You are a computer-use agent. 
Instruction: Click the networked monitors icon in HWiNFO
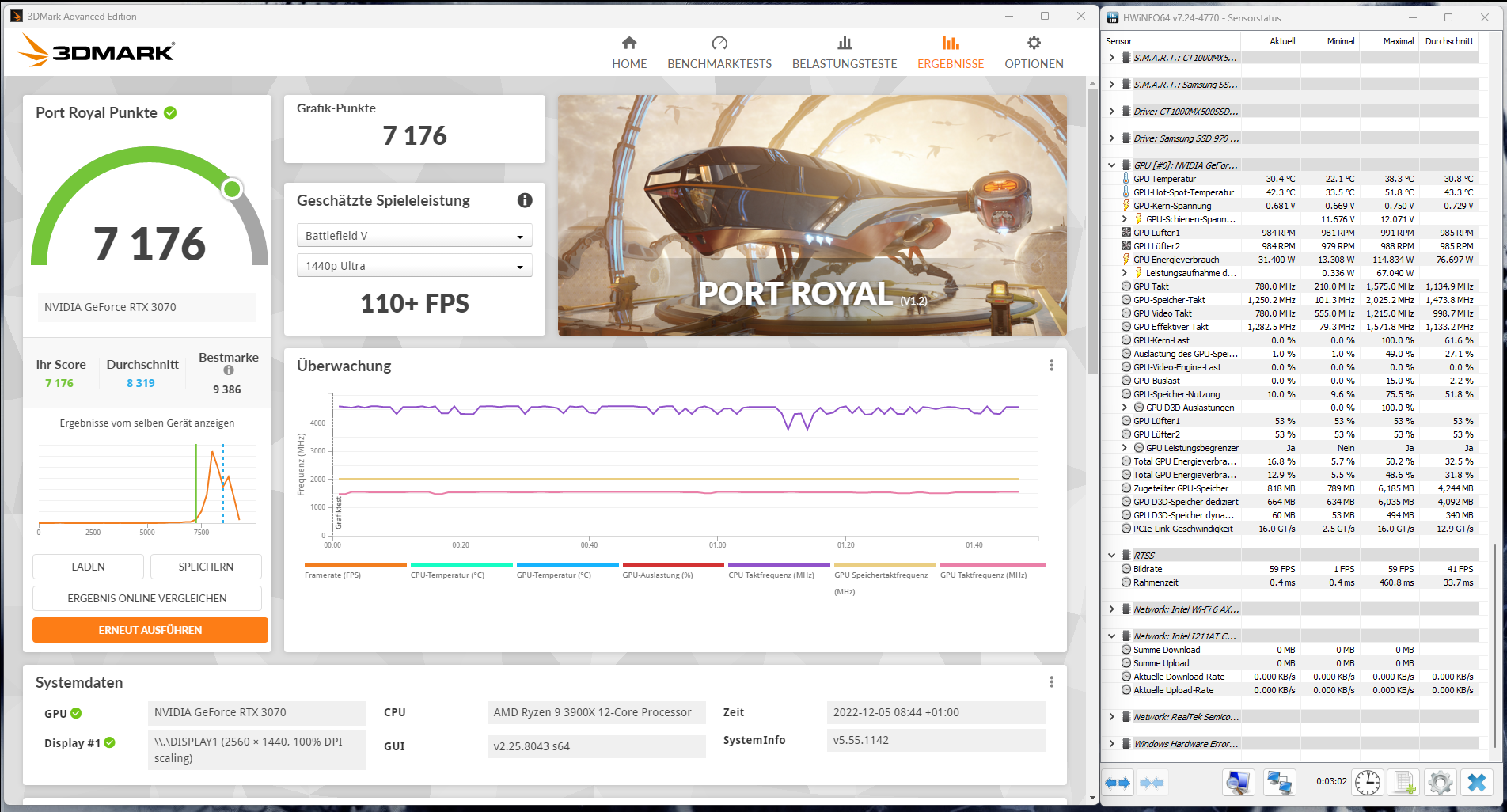1279,783
